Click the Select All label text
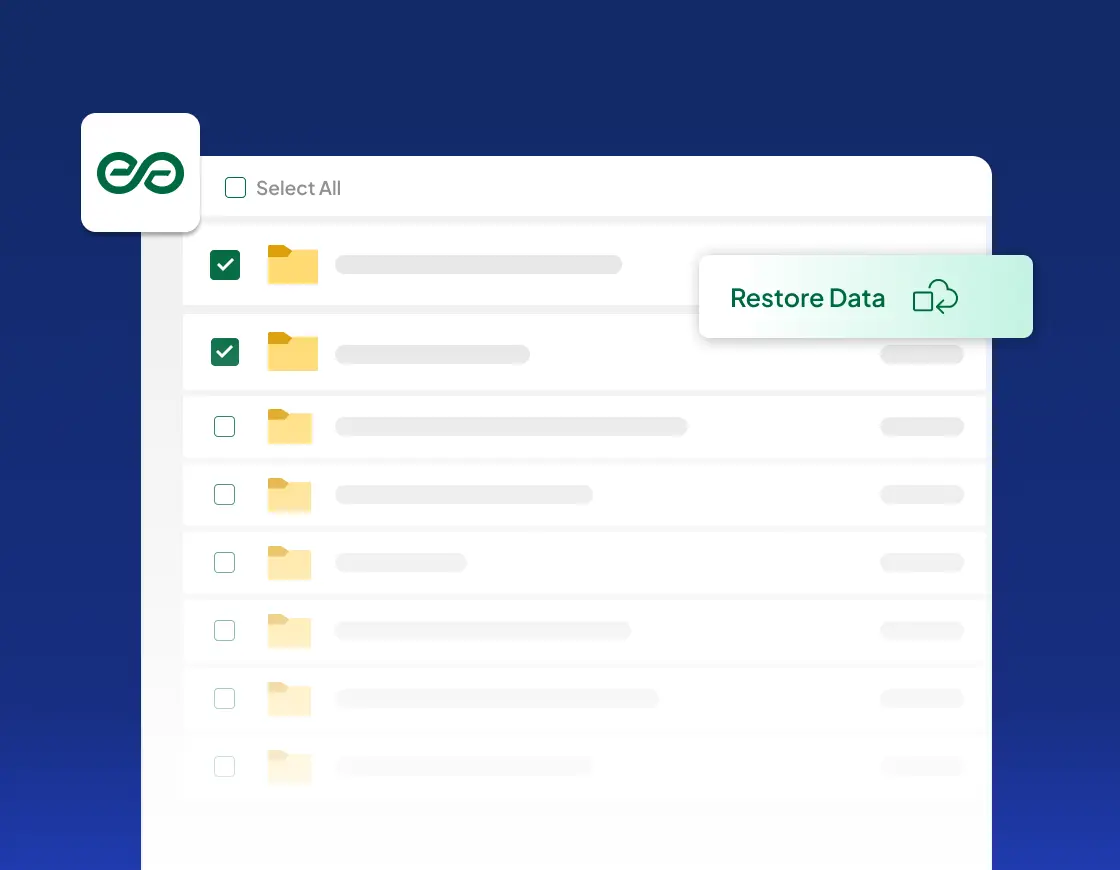The height and width of the screenshot is (870, 1120). (x=298, y=188)
